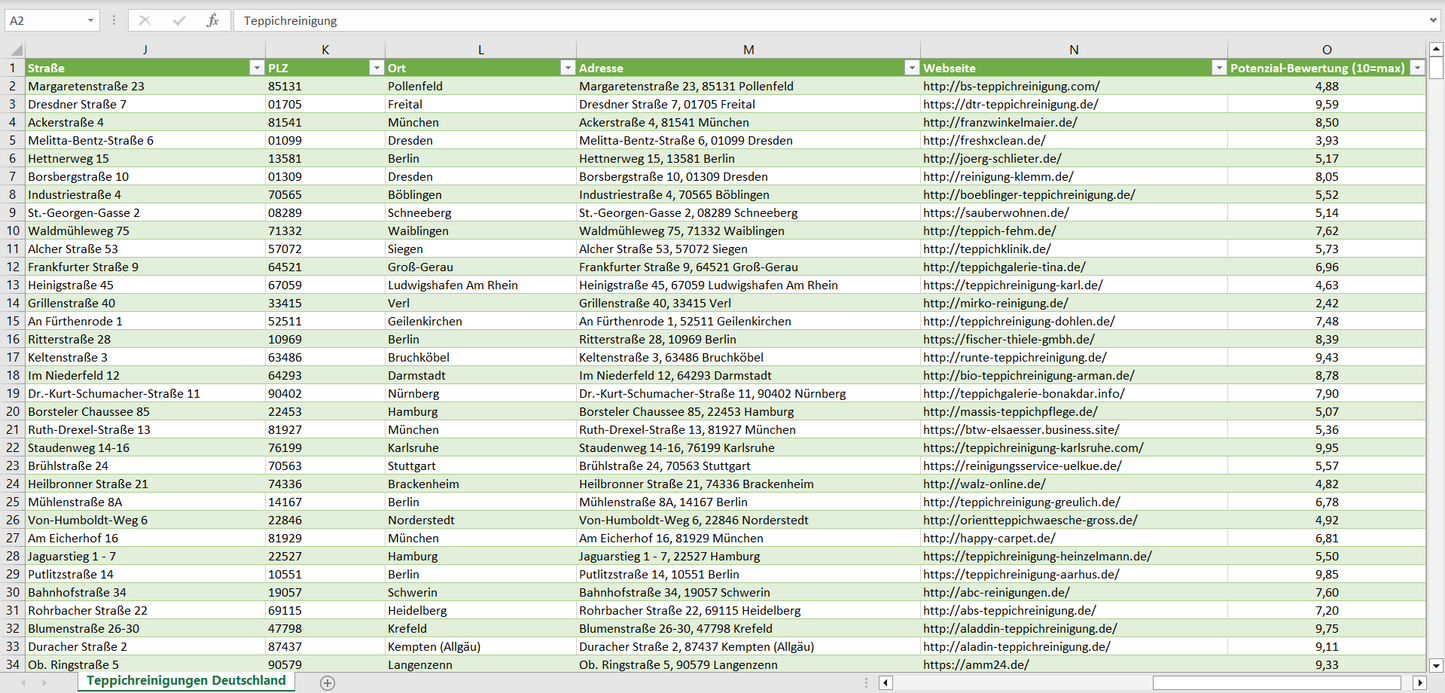Image resolution: width=1445 pixels, height=693 pixels.
Task: Add a new sheet with plus icon
Action: pos(327,682)
